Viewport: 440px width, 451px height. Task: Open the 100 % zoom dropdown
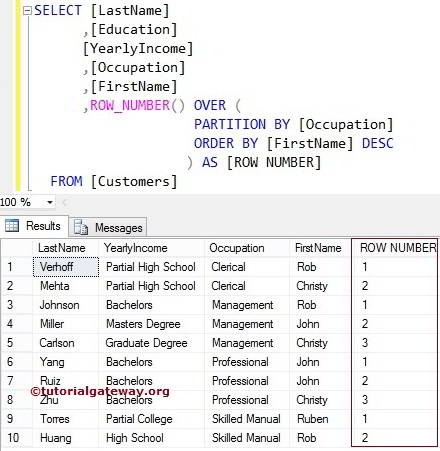coord(50,202)
